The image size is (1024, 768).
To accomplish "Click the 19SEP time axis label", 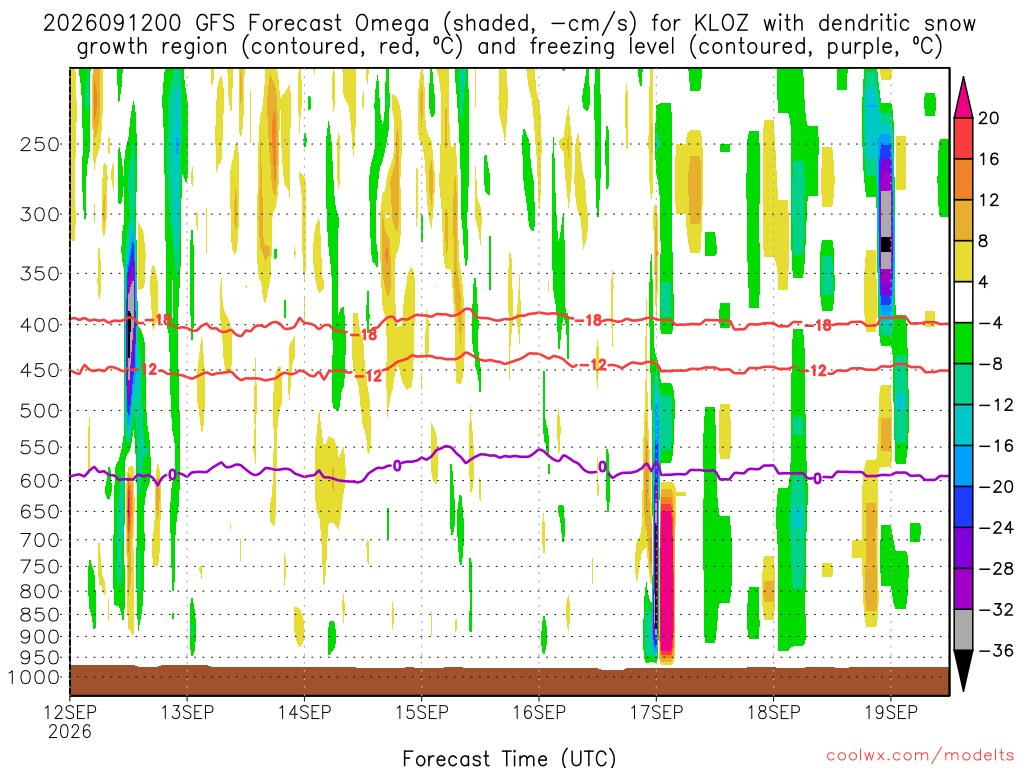I will (x=891, y=712).
